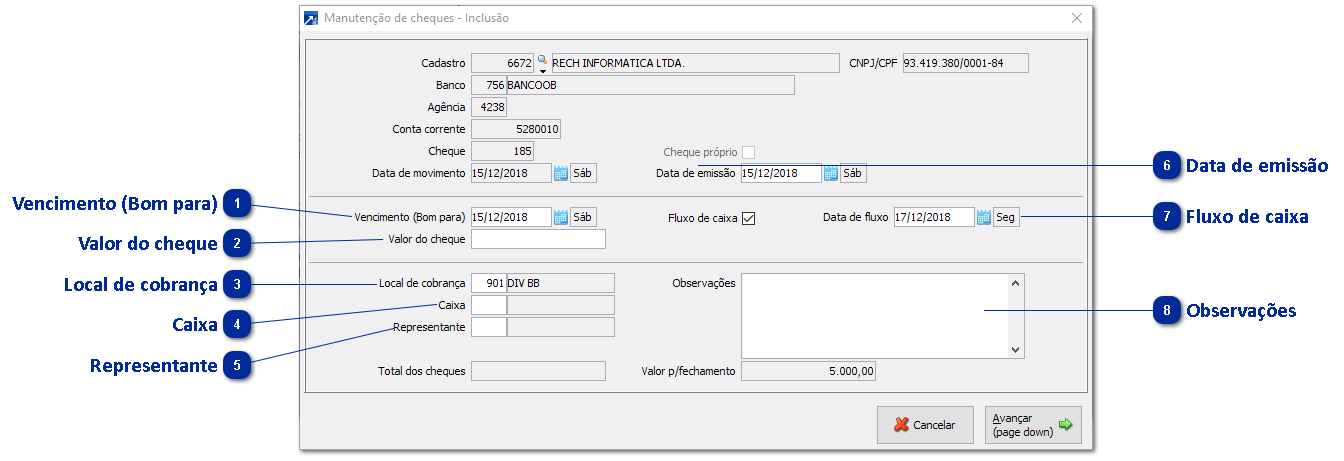
Task: Click the Data de movimento date field
Action: [511, 173]
